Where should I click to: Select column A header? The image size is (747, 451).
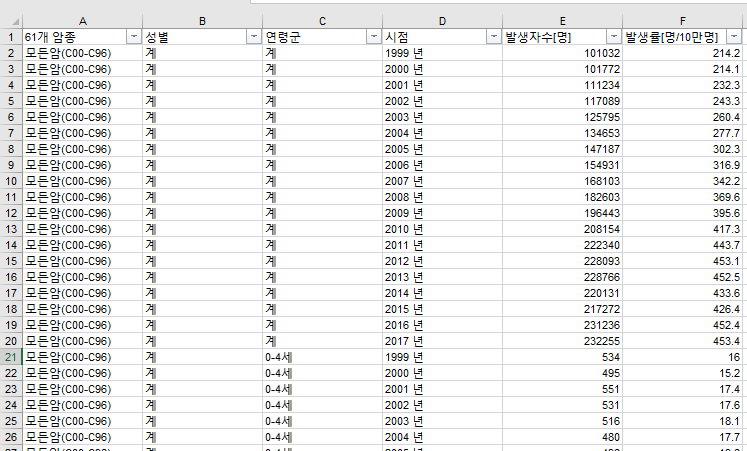[x=82, y=21]
